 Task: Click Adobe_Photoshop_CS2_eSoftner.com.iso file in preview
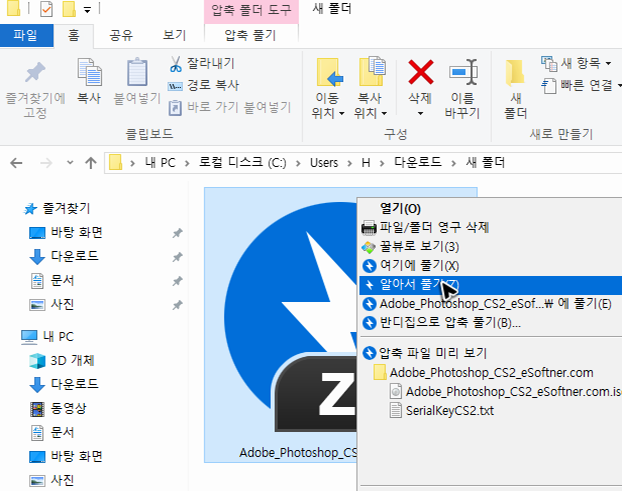pos(505,391)
